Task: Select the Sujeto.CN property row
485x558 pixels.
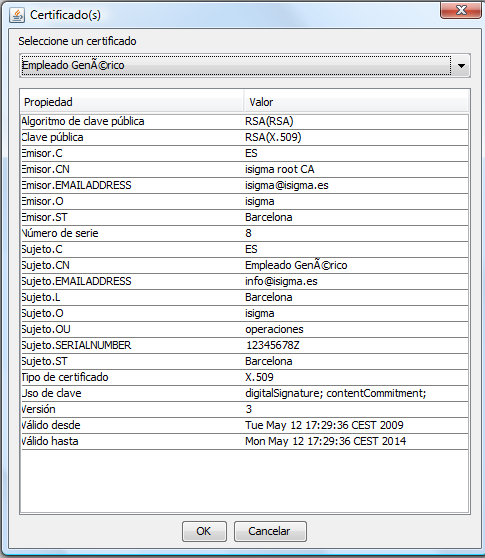Action: pos(245,265)
